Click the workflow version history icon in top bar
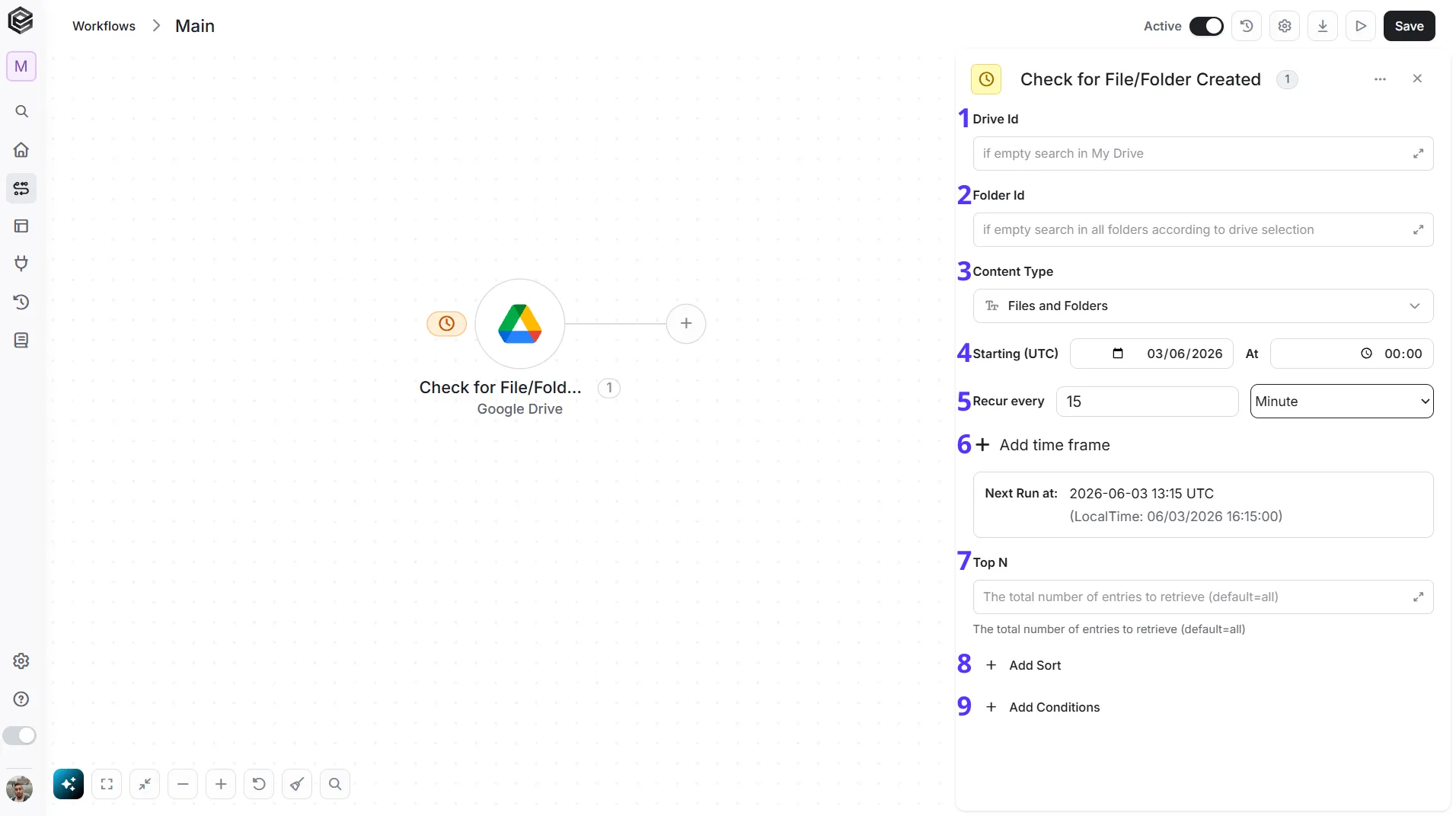 coord(1247,26)
